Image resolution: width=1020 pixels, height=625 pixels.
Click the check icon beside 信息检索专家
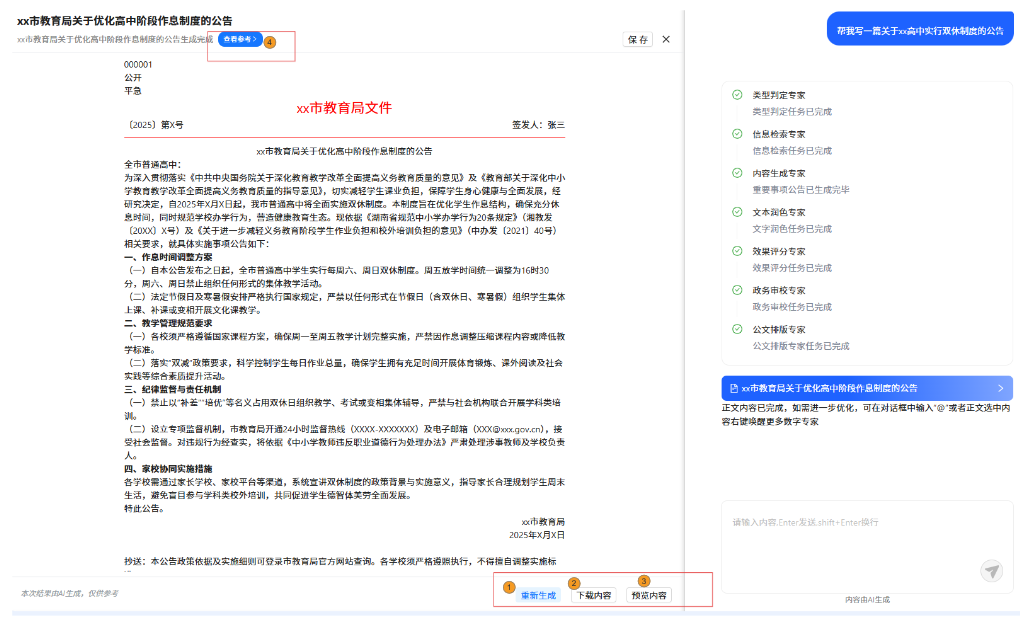pyautogui.click(x=737, y=133)
